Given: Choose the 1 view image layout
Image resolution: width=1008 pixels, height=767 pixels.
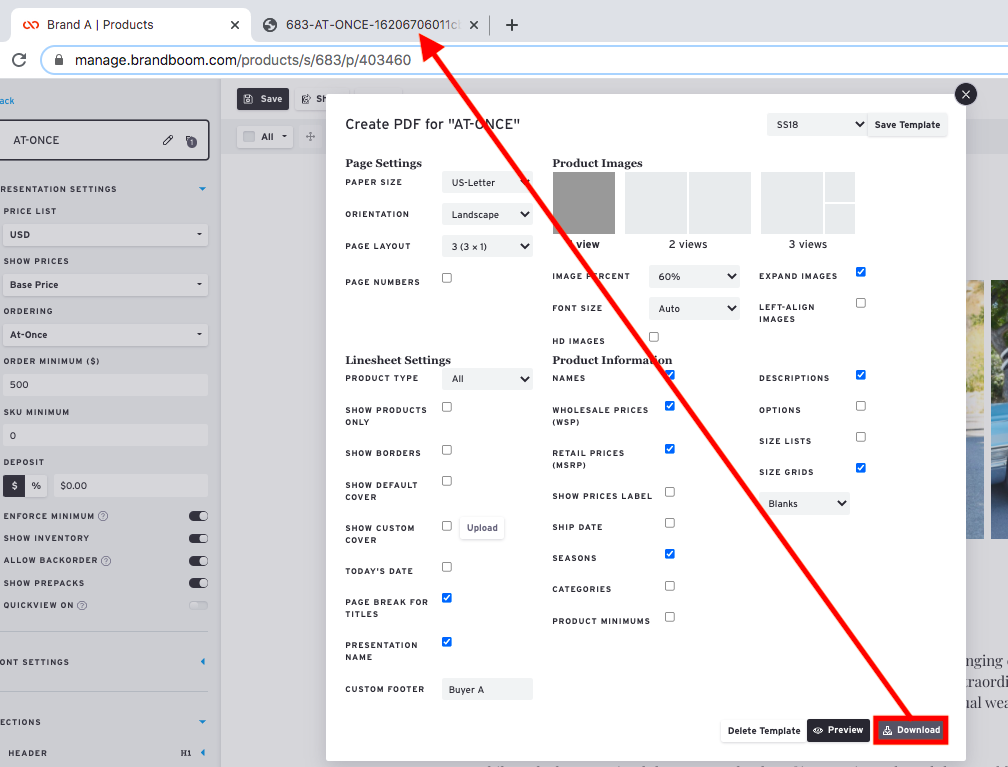Looking at the screenshot, I should coord(584,203).
